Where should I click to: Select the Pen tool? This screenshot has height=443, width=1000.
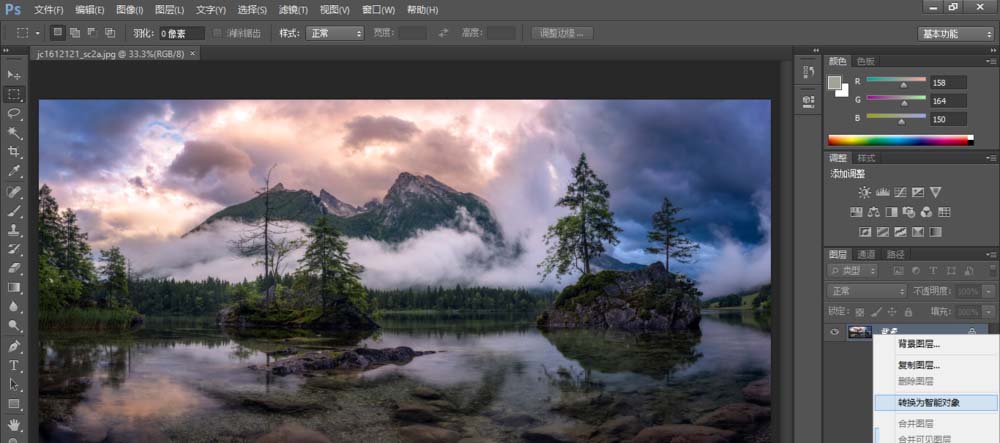click(x=14, y=346)
